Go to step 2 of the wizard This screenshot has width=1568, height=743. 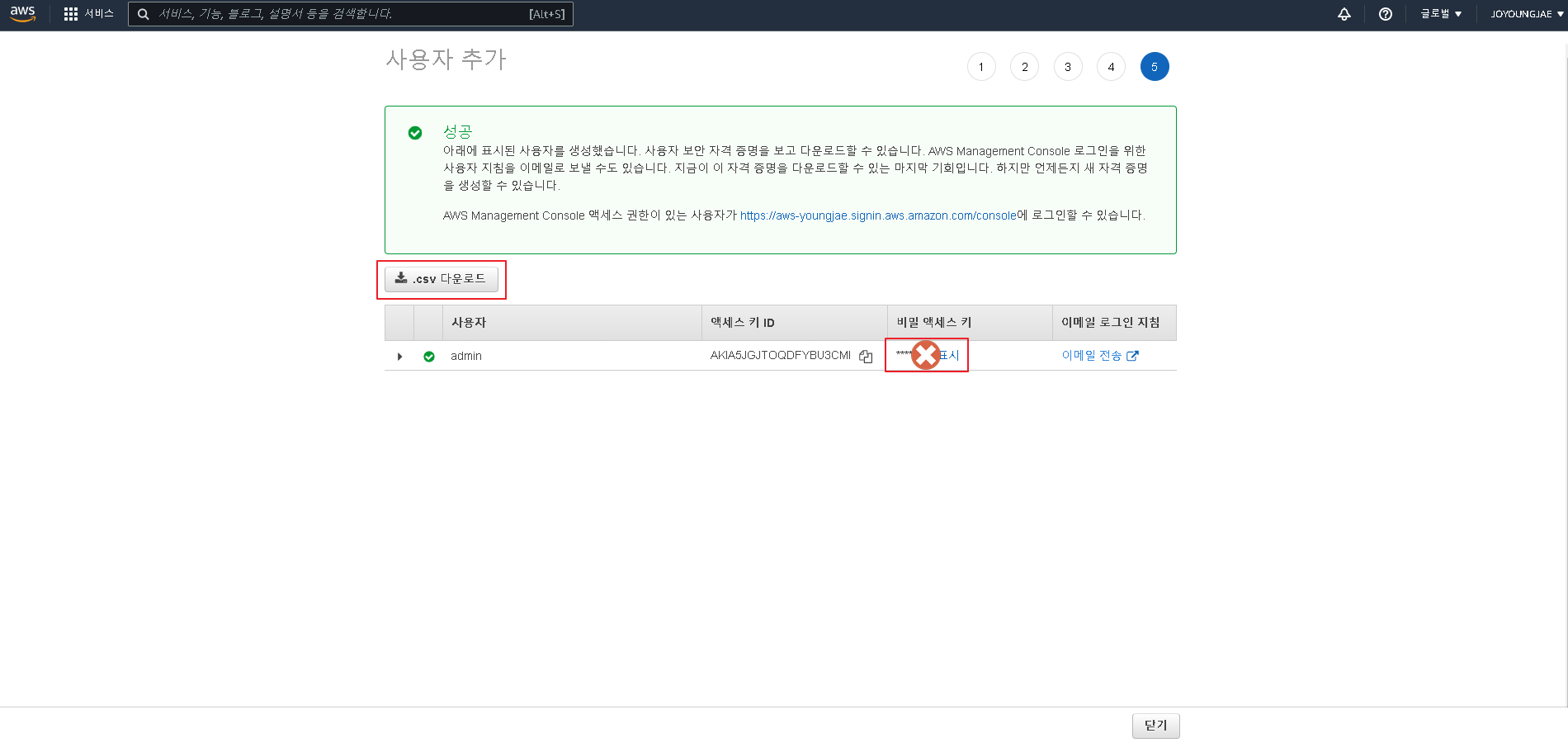1024,67
